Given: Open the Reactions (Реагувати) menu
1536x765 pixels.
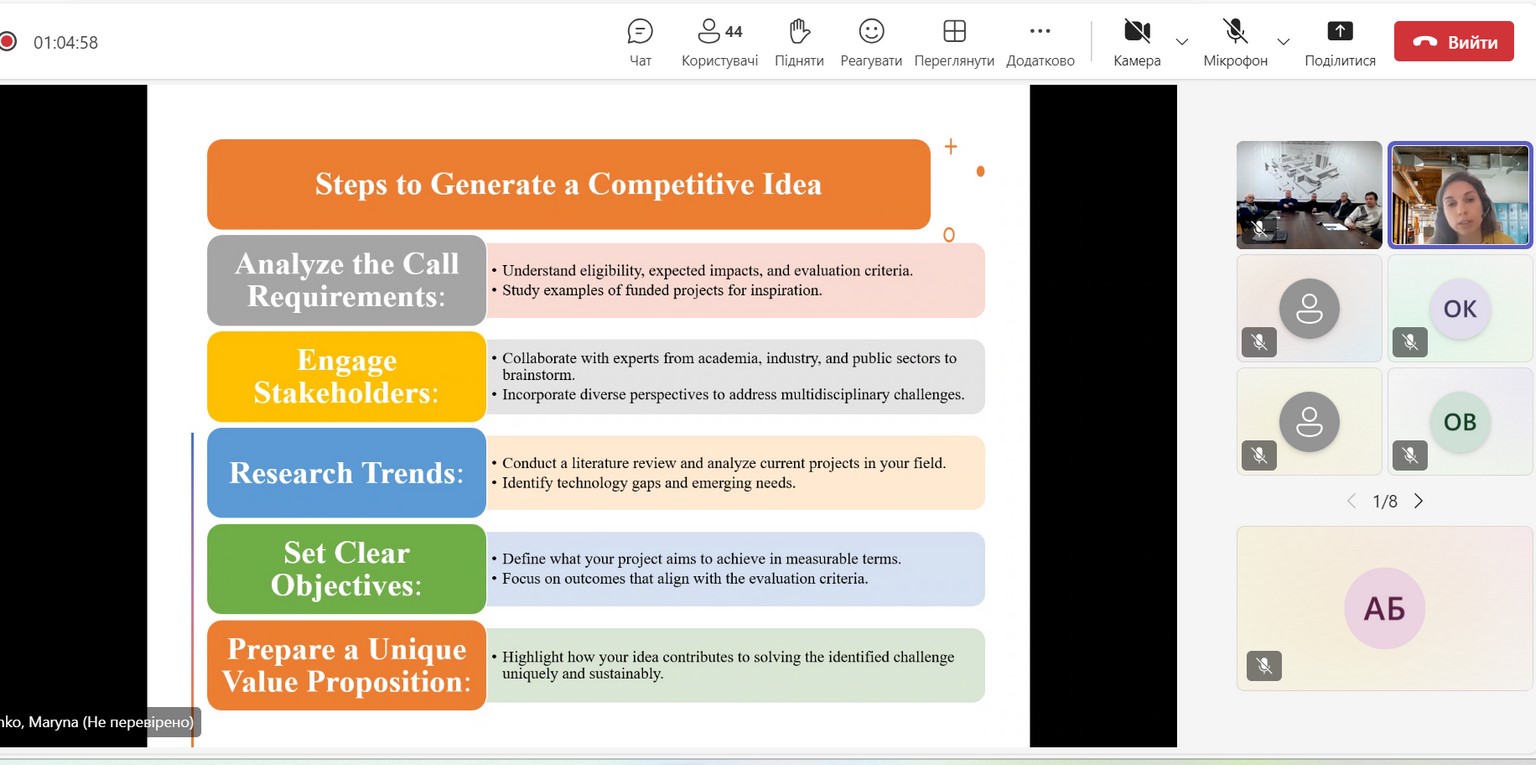Looking at the screenshot, I should tap(871, 42).
